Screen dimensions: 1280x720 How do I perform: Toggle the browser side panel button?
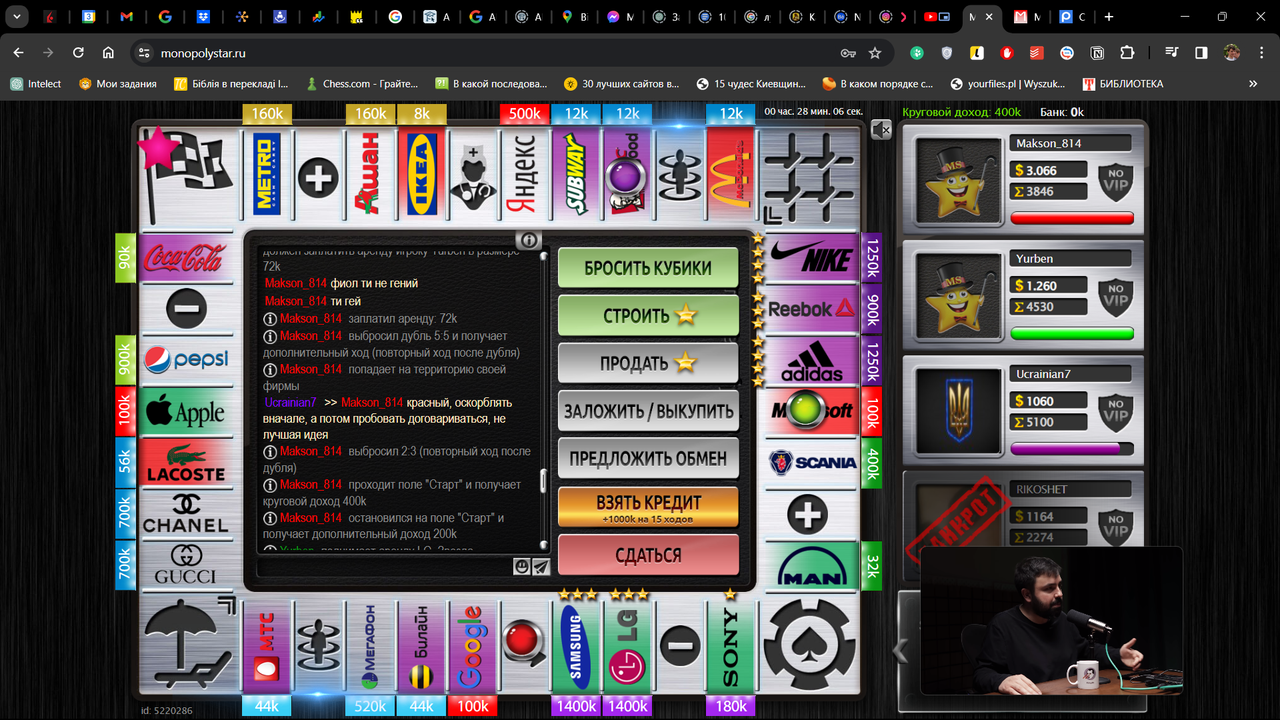point(1201,53)
